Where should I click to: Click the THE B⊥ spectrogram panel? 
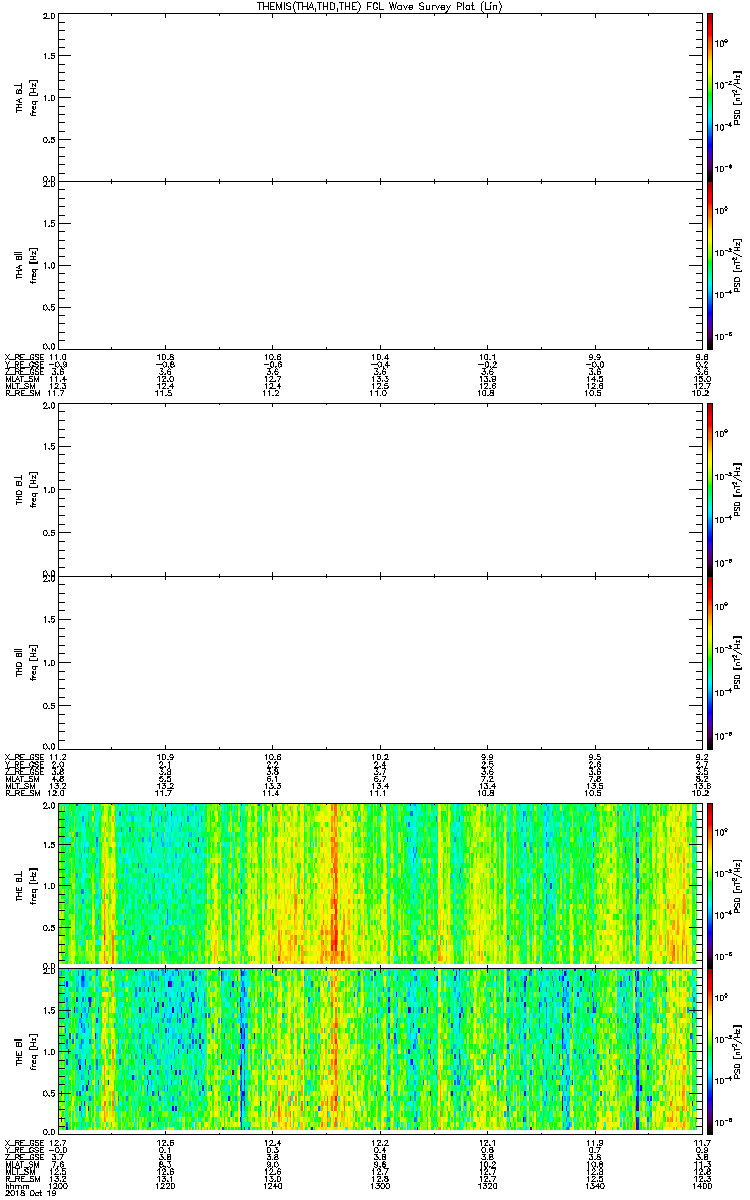(x=378, y=884)
